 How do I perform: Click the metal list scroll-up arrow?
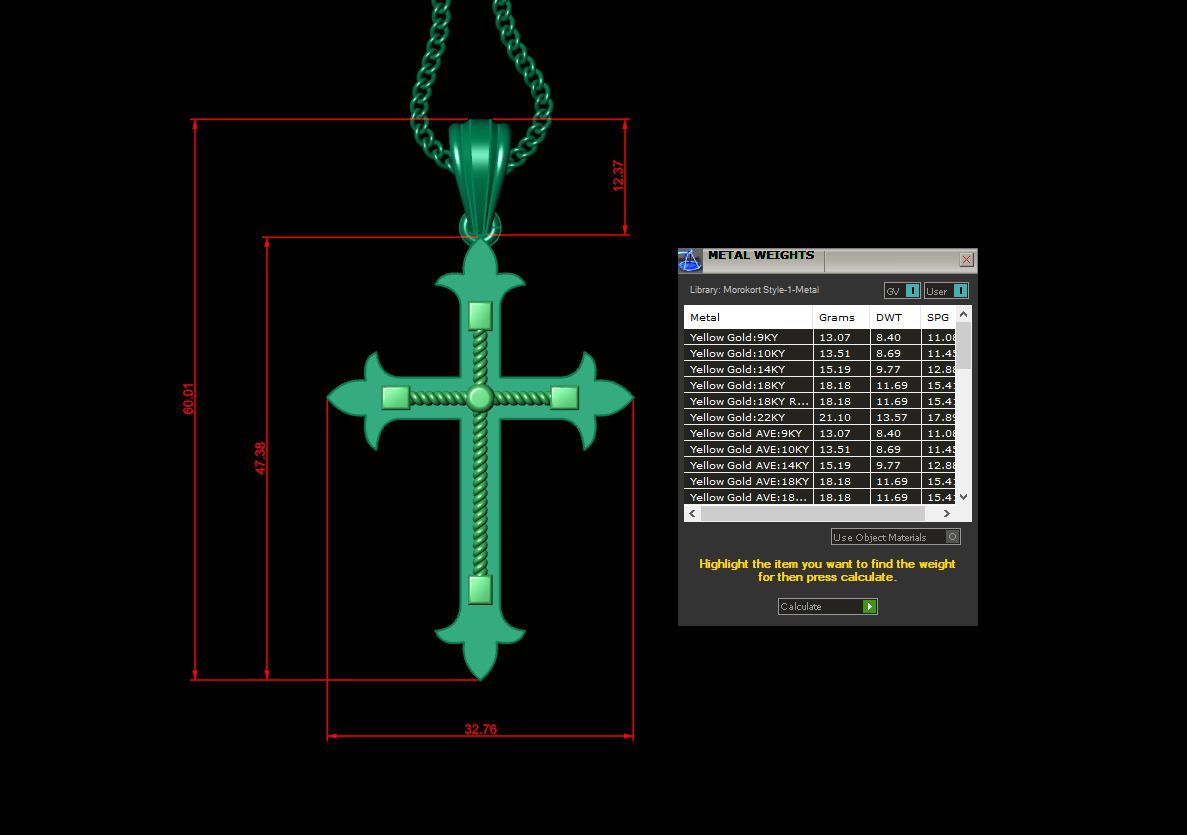tap(964, 314)
